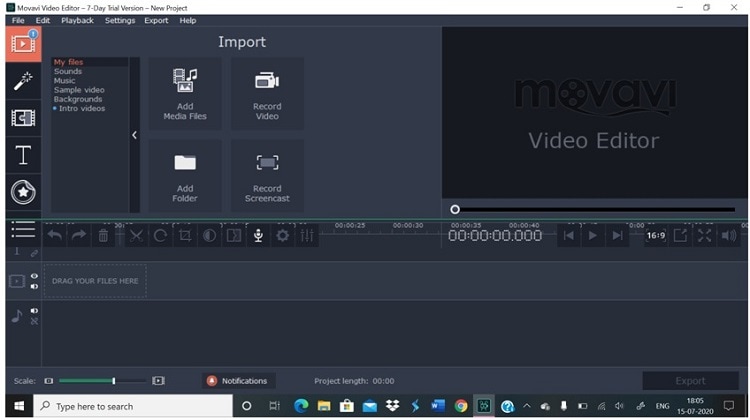Mute the audio track
The height and width of the screenshot is (420, 750).
tap(34, 311)
